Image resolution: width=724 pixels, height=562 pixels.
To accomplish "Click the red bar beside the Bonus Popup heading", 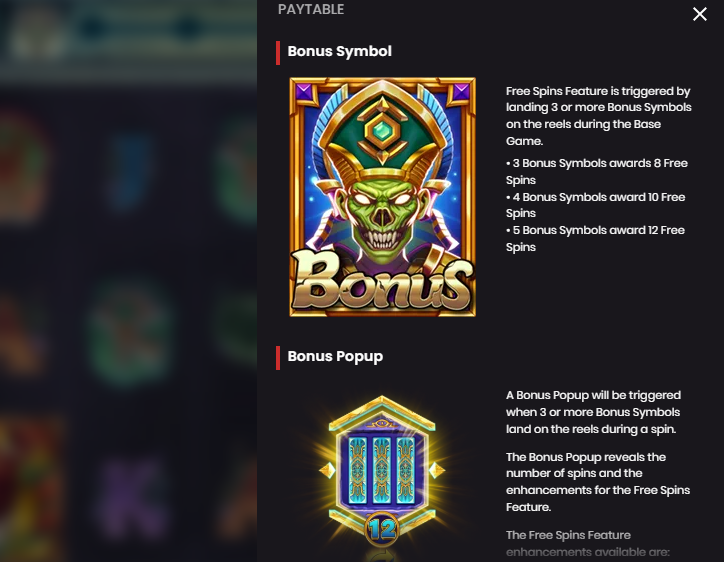I will click(x=278, y=357).
